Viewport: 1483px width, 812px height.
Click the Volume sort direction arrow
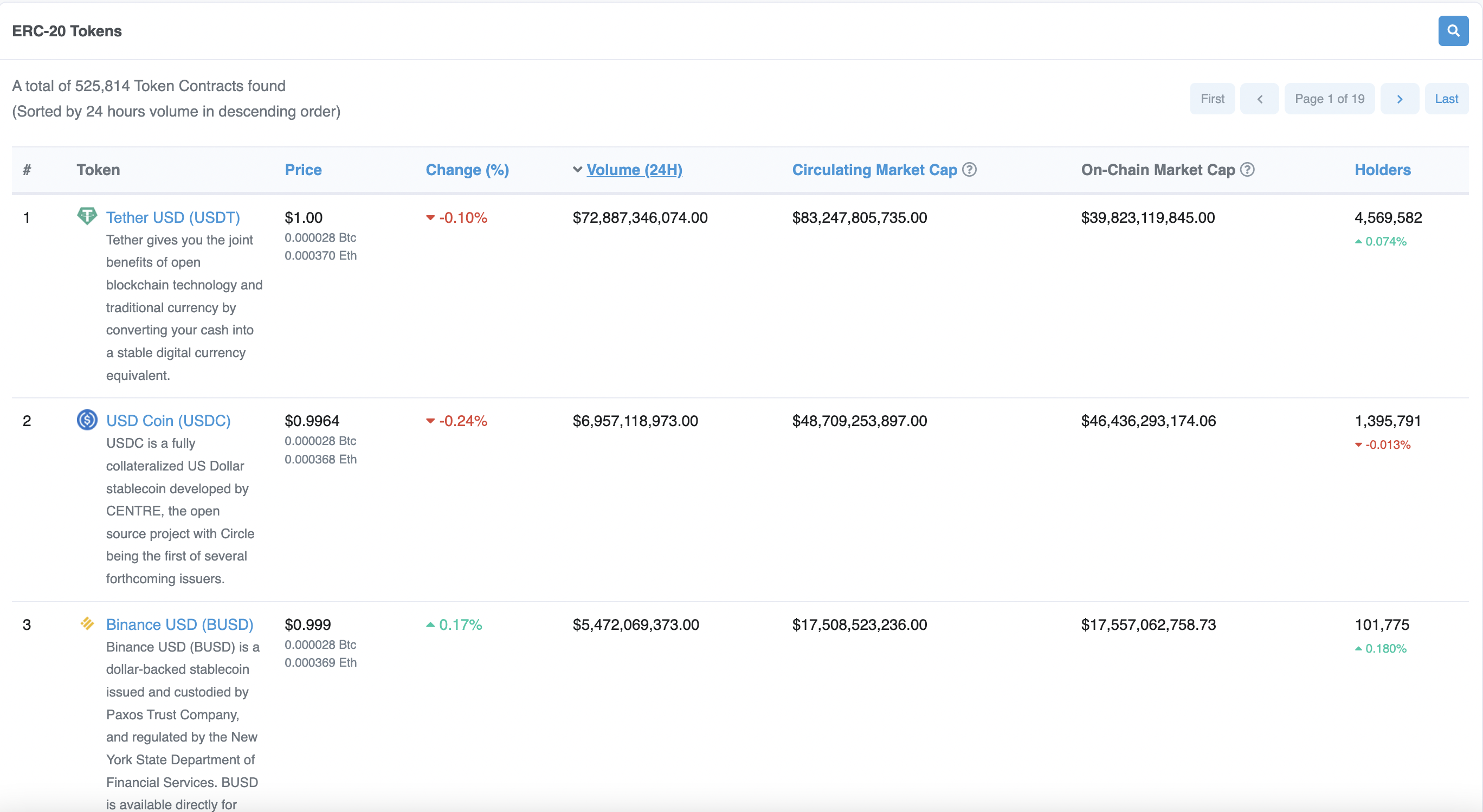(577, 169)
